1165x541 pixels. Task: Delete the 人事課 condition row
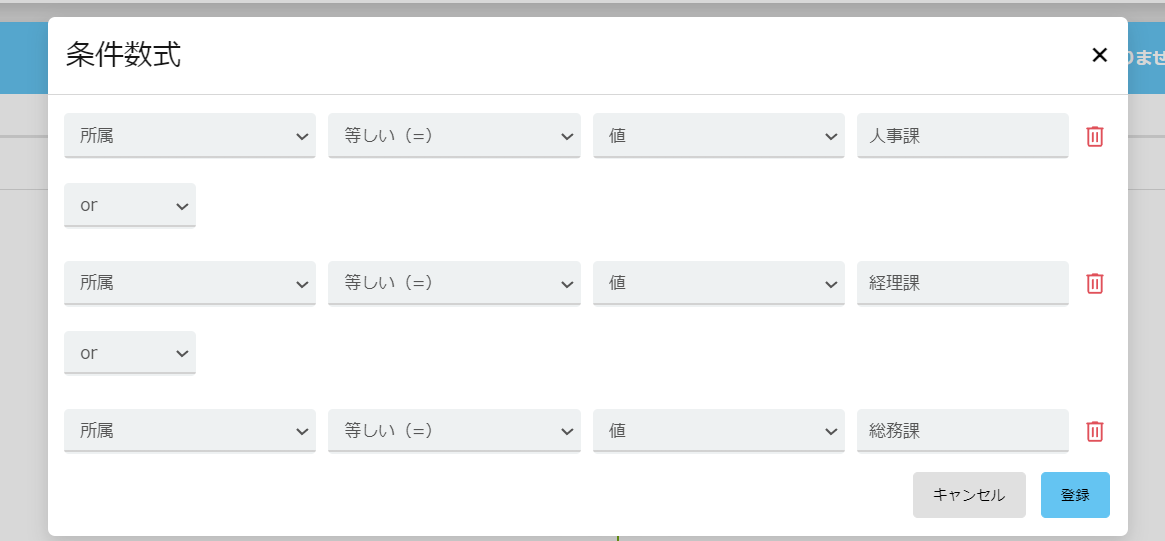point(1095,136)
